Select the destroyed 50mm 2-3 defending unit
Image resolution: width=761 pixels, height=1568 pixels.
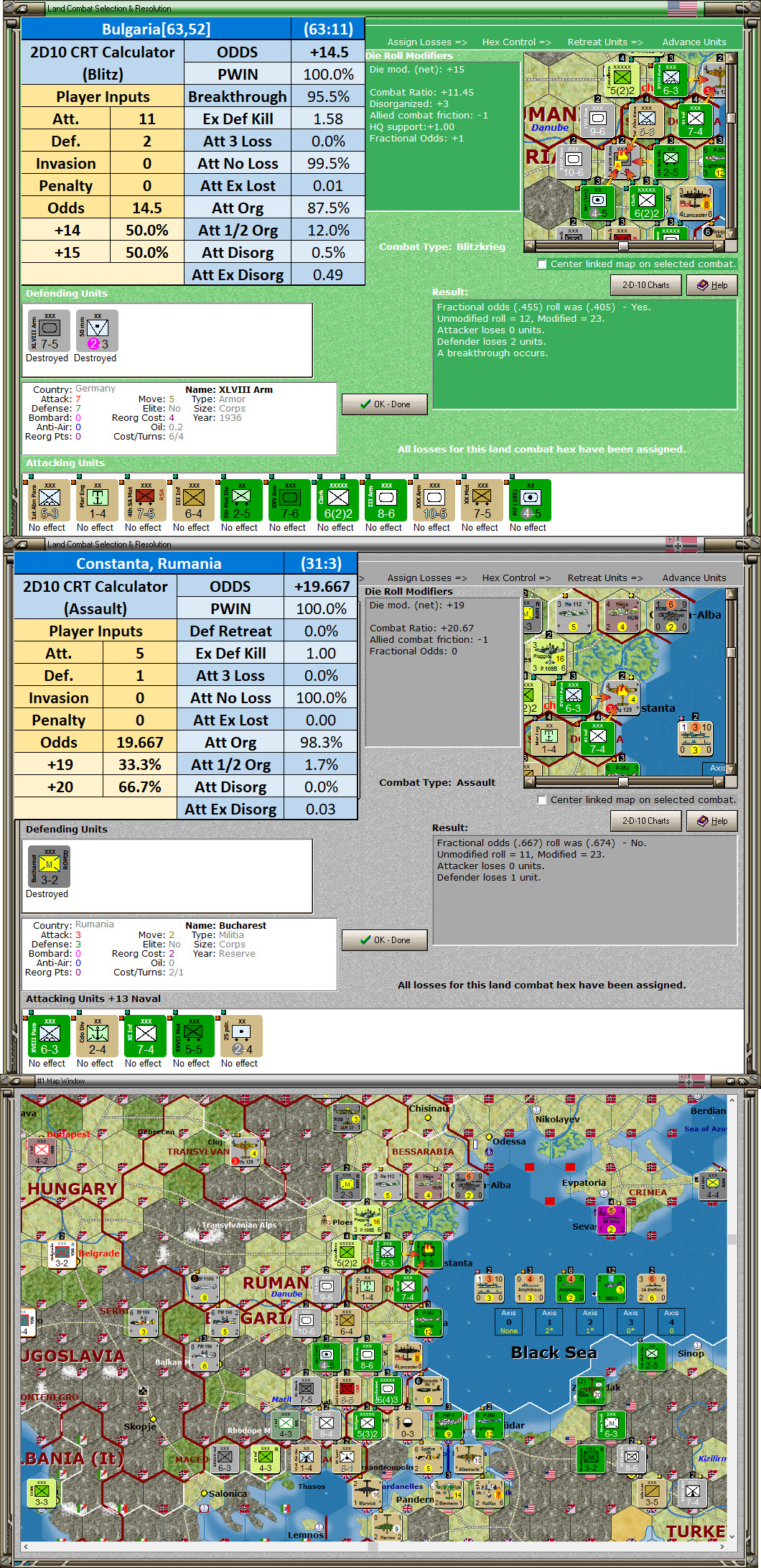97,330
